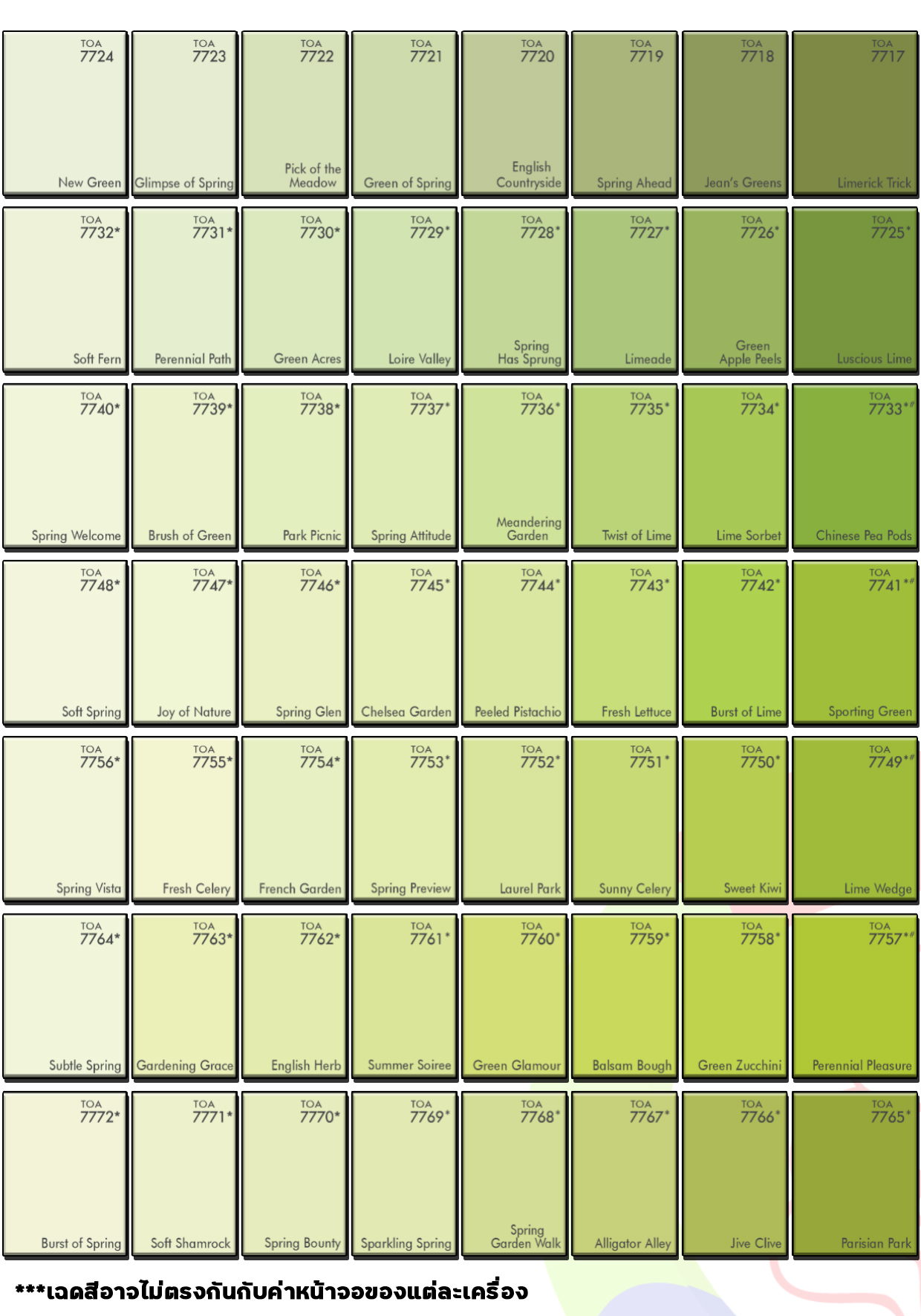Pick the Glimpse of Spring 7723 swatch

pos(185,114)
